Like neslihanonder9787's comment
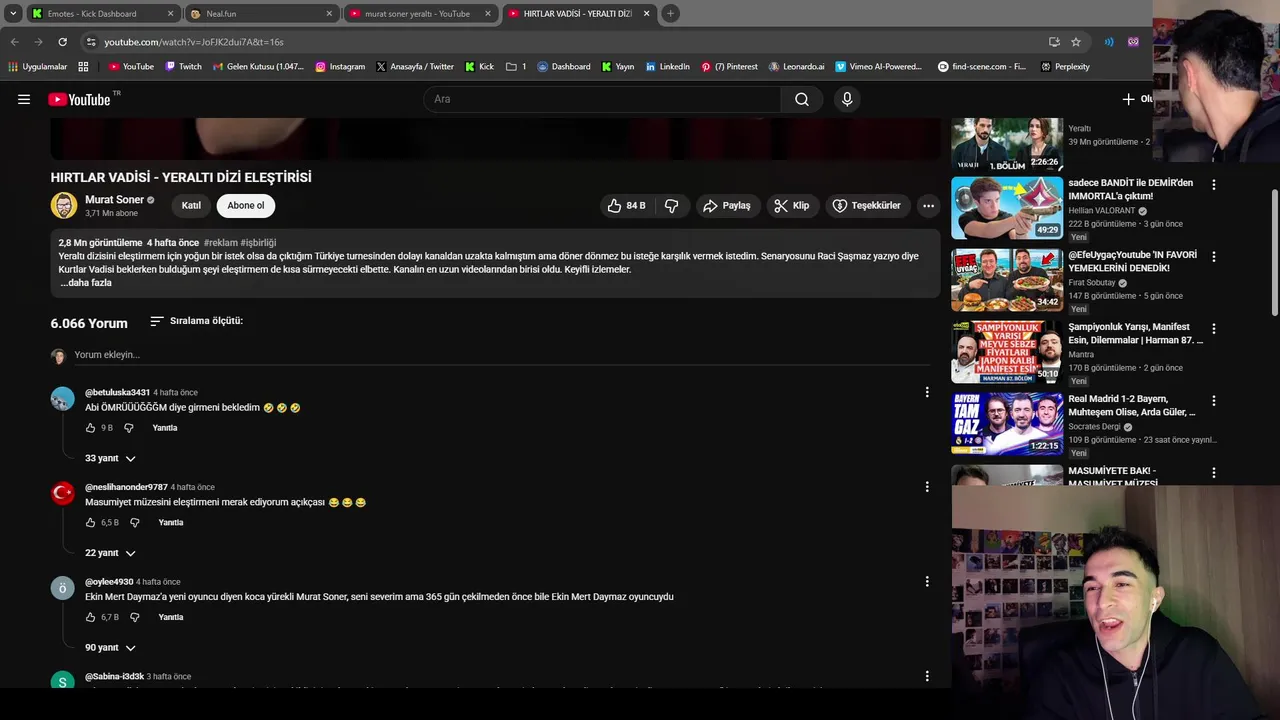Viewport: 1280px width, 720px height. (x=90, y=523)
